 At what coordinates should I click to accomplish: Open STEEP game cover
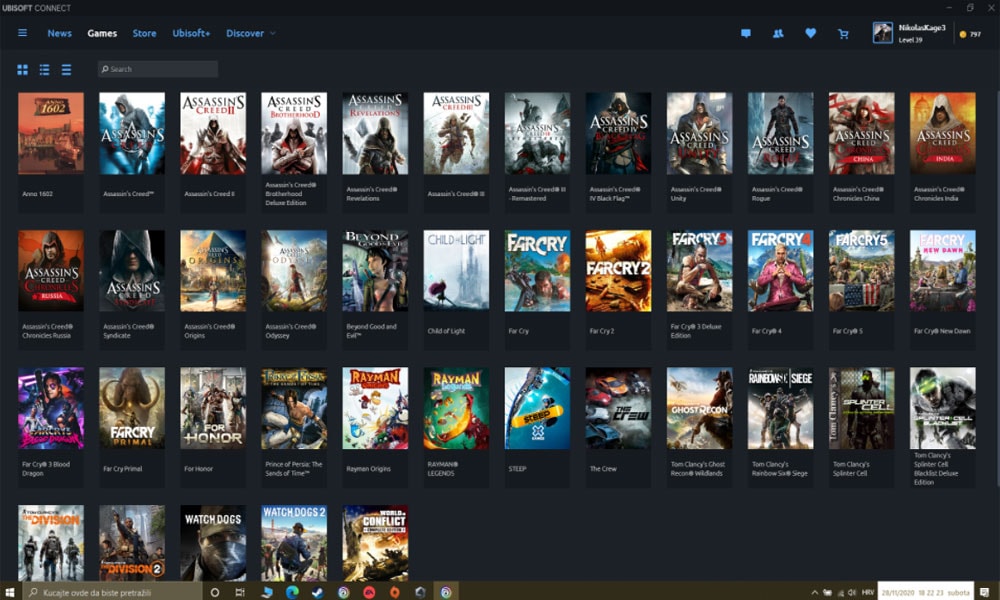(538, 408)
